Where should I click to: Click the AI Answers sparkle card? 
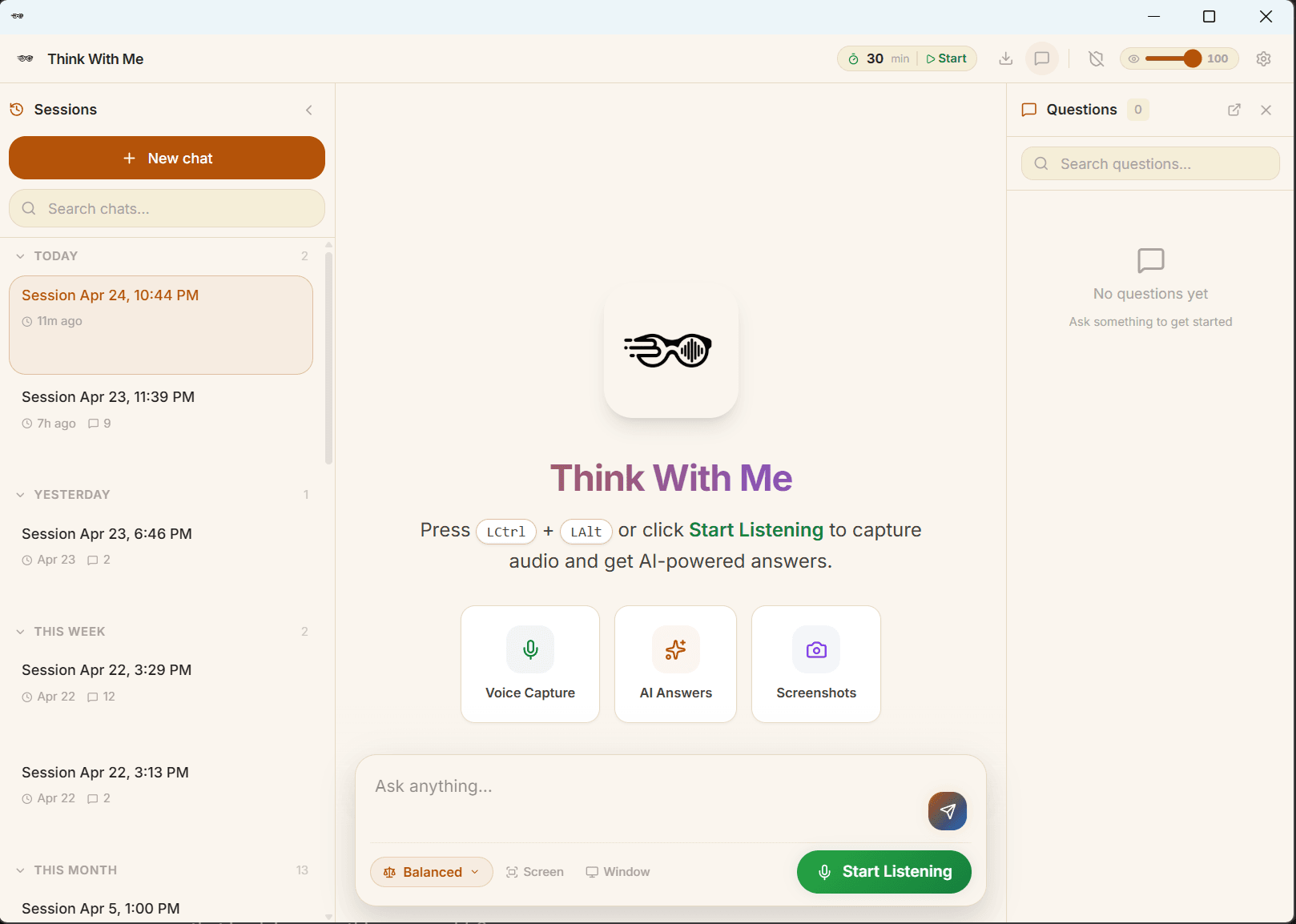(x=675, y=664)
